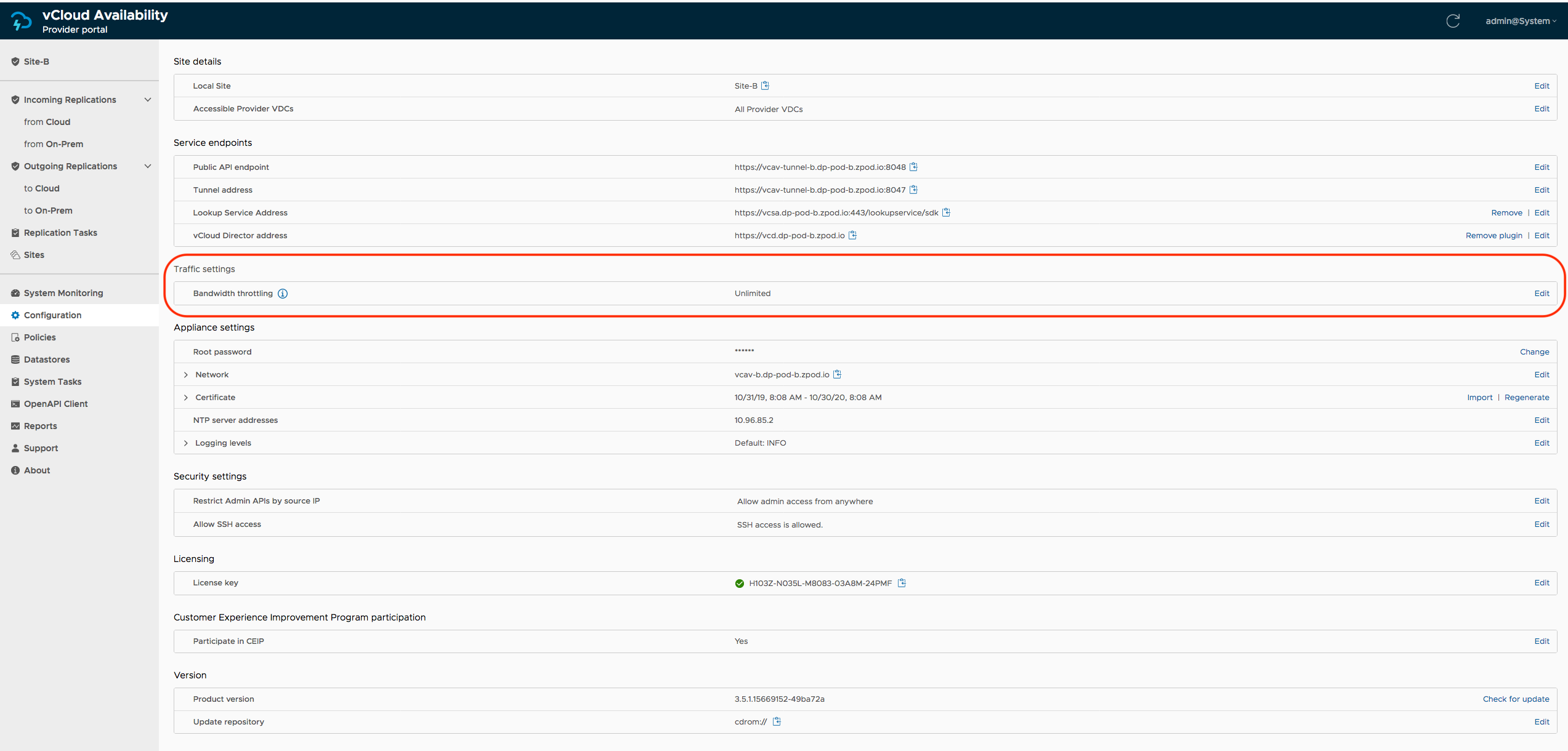Click Bandwidth throttling info icon
This screenshot has width=1568, height=751.
(x=283, y=294)
